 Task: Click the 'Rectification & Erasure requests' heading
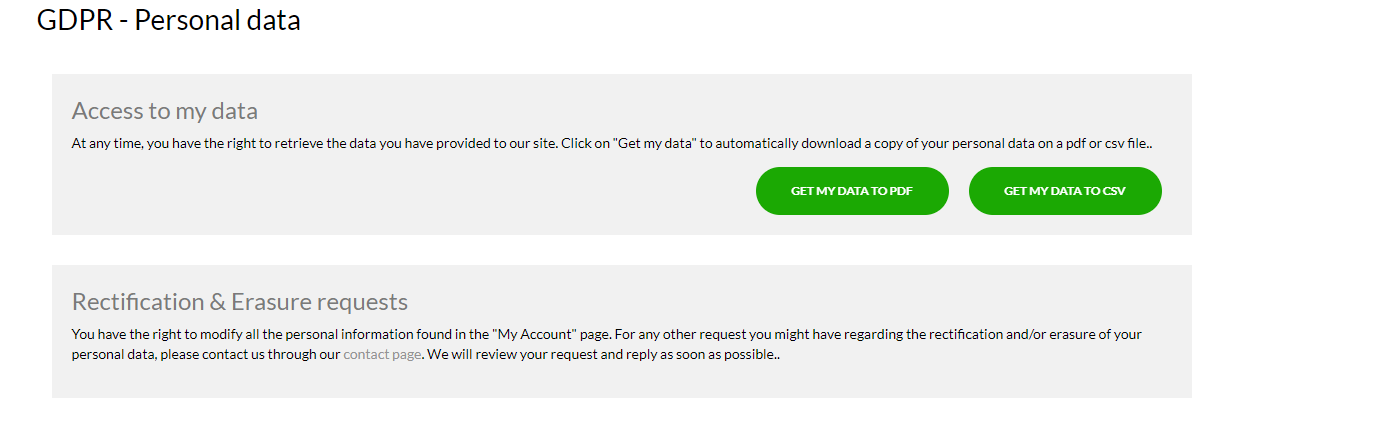point(240,302)
